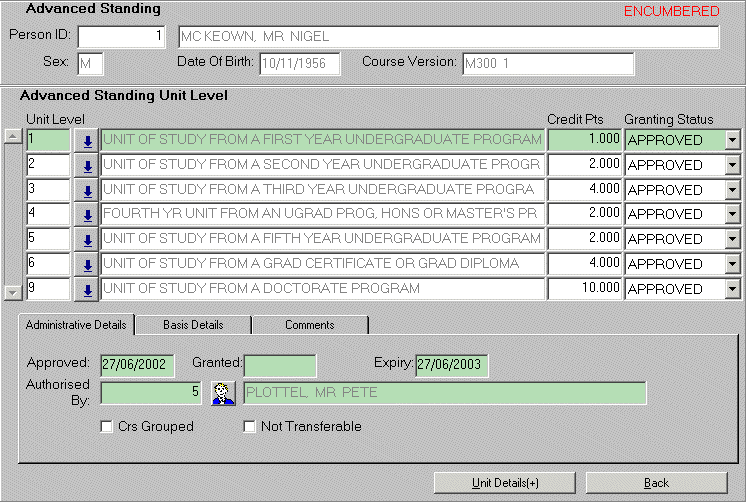Screen dimensions: 746x503
Task: Enable the Crs Grouped checkbox
Action: click(x=107, y=427)
